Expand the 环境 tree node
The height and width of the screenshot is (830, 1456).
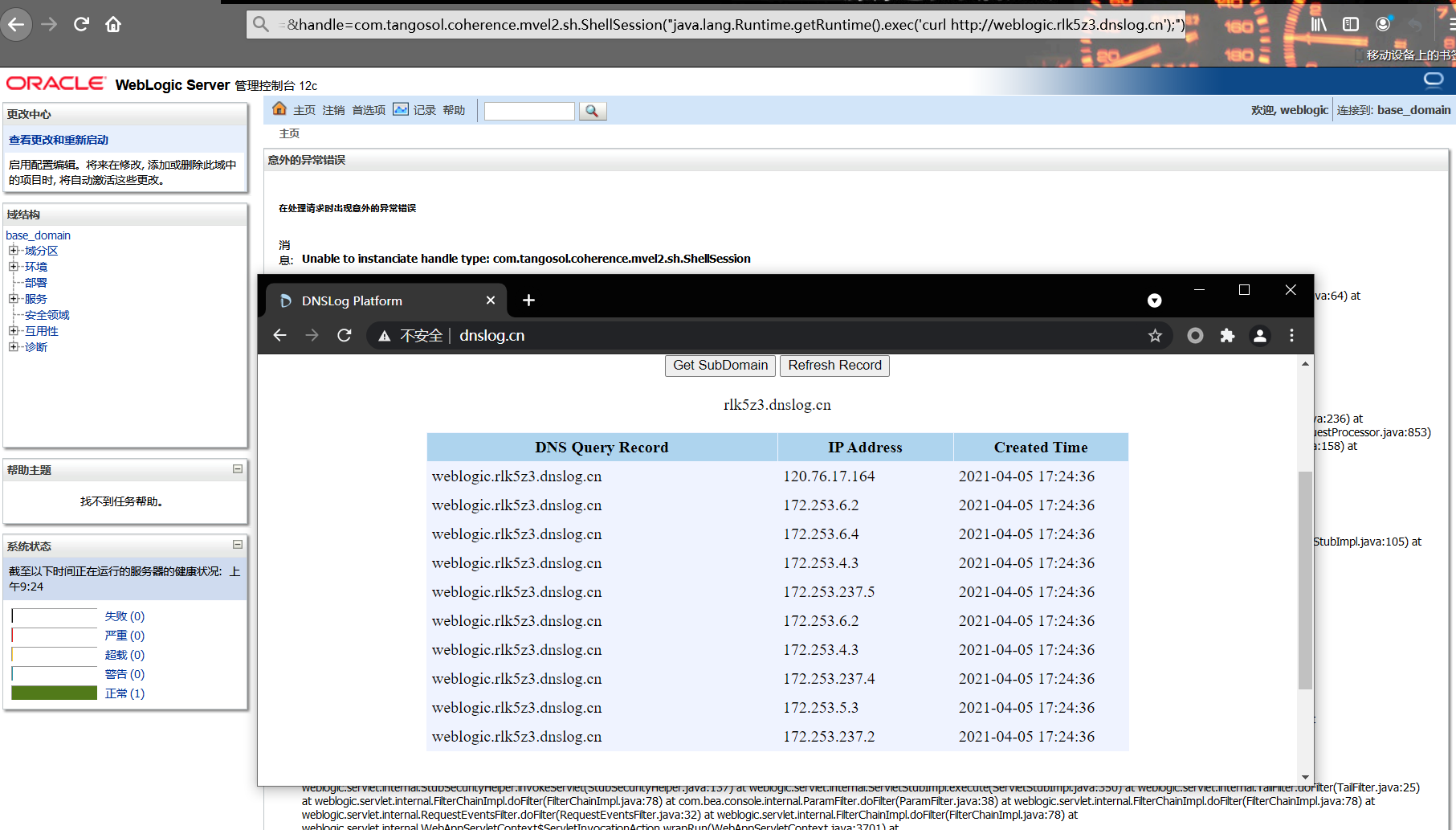point(14,267)
